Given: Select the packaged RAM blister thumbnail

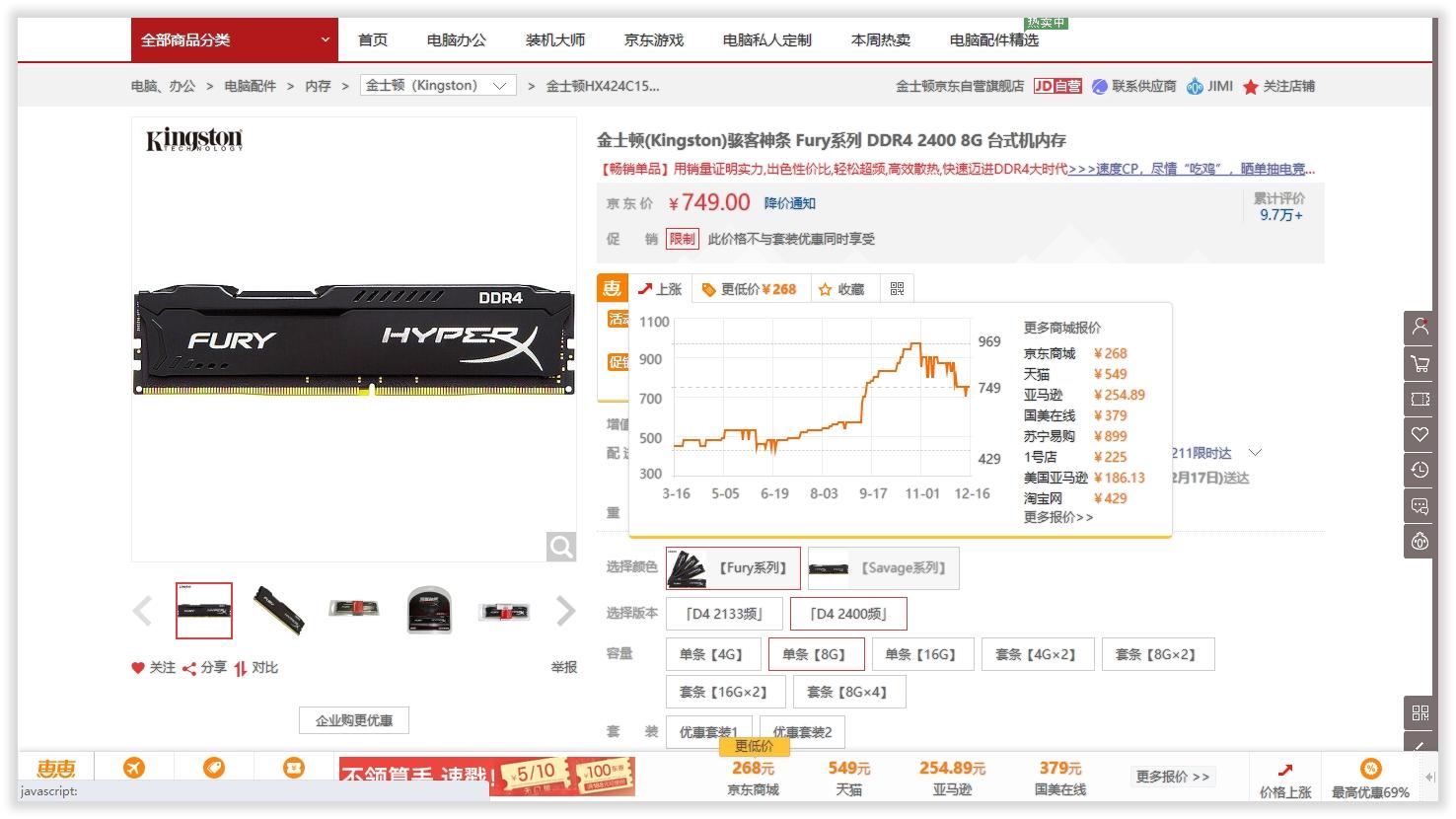Looking at the screenshot, I should click(429, 611).
